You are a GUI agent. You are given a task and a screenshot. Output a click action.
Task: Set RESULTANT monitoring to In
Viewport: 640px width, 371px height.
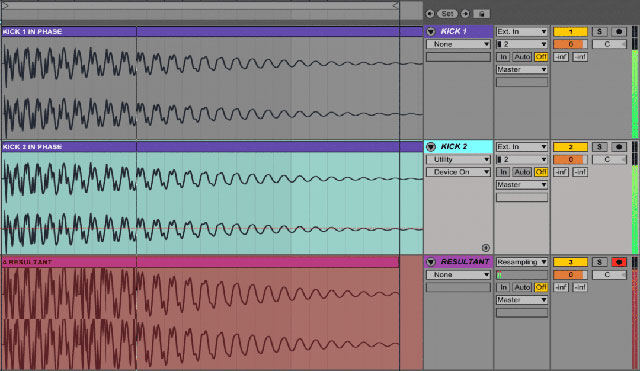click(x=503, y=287)
